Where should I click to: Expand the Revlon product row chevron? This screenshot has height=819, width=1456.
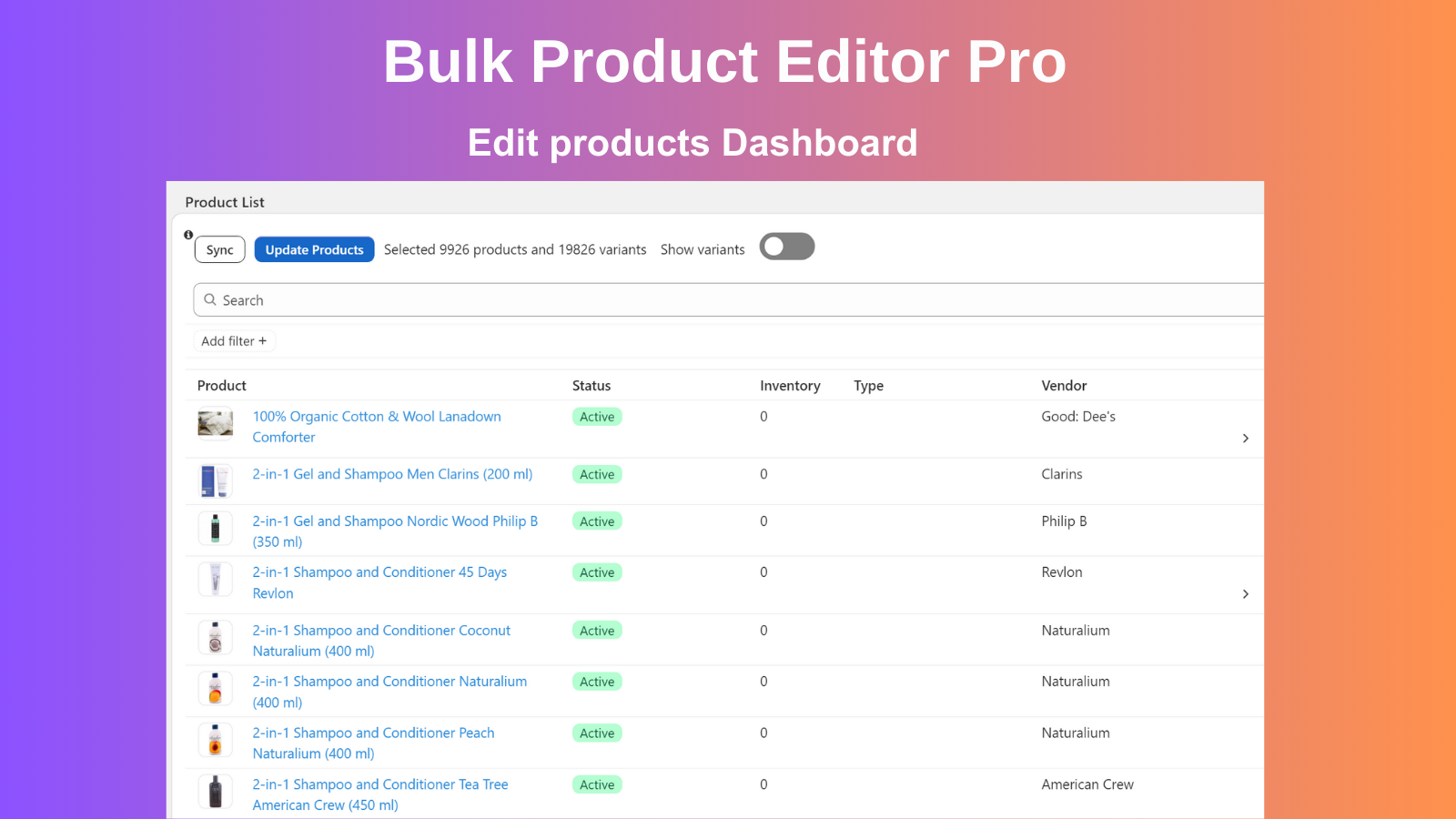1245,593
